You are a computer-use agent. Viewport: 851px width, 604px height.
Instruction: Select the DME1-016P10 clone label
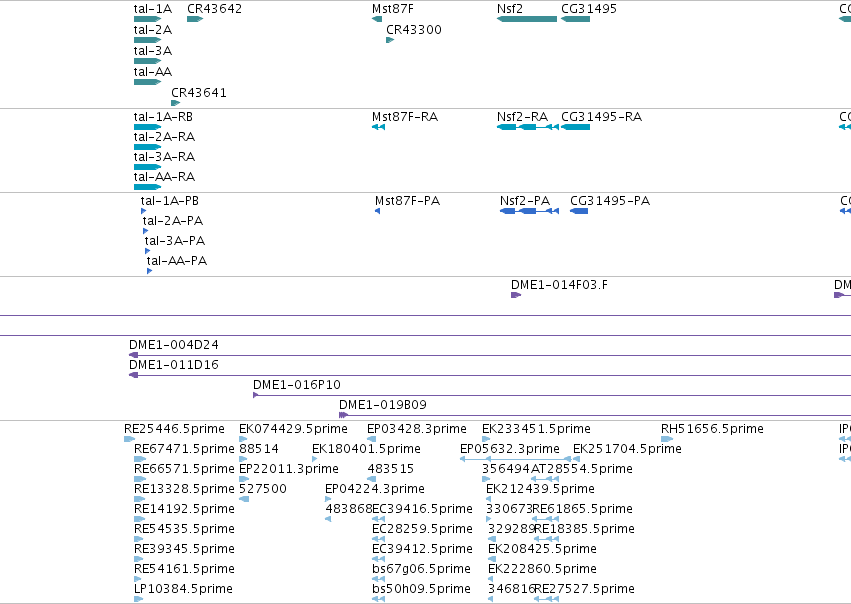tap(297, 385)
